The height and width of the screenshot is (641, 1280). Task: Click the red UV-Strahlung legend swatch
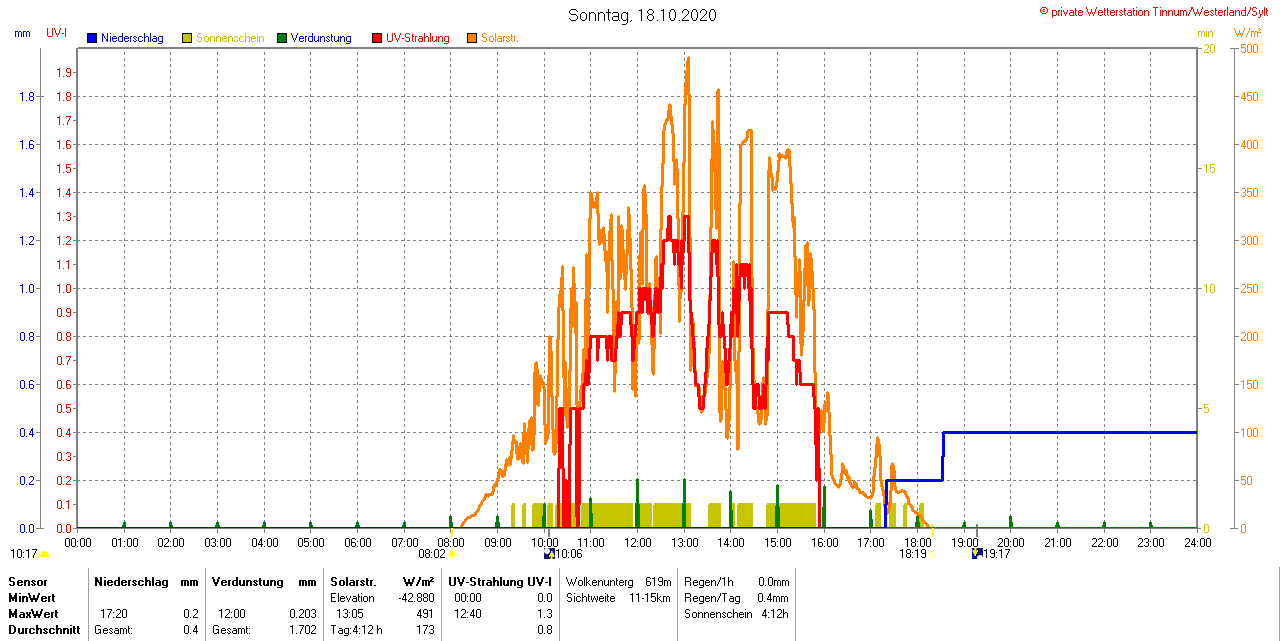(x=377, y=38)
